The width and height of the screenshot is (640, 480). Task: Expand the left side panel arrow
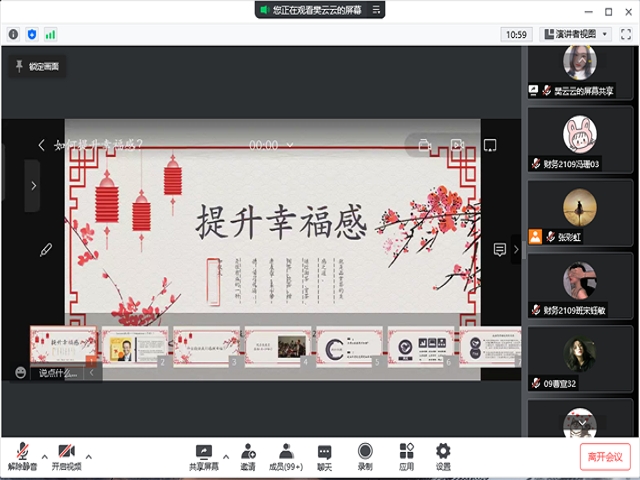(x=33, y=186)
